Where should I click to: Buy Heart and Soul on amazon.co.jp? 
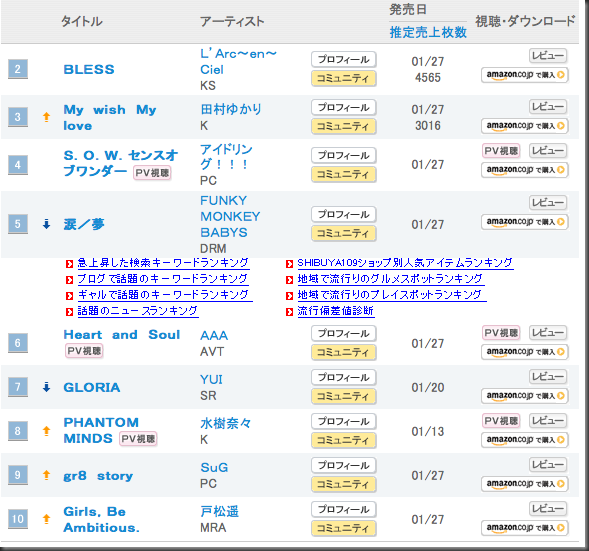click(x=525, y=352)
